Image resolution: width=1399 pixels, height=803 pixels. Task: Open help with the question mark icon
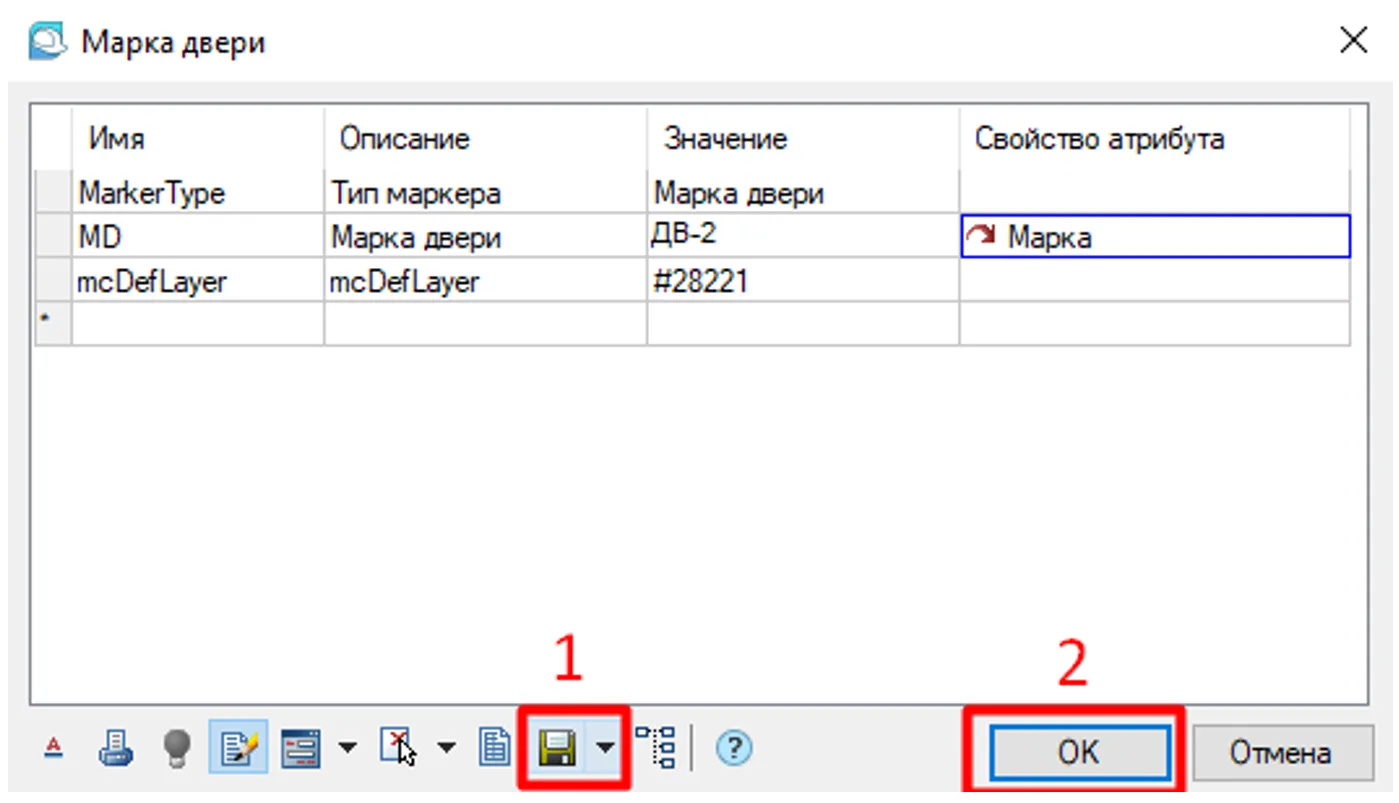(734, 748)
